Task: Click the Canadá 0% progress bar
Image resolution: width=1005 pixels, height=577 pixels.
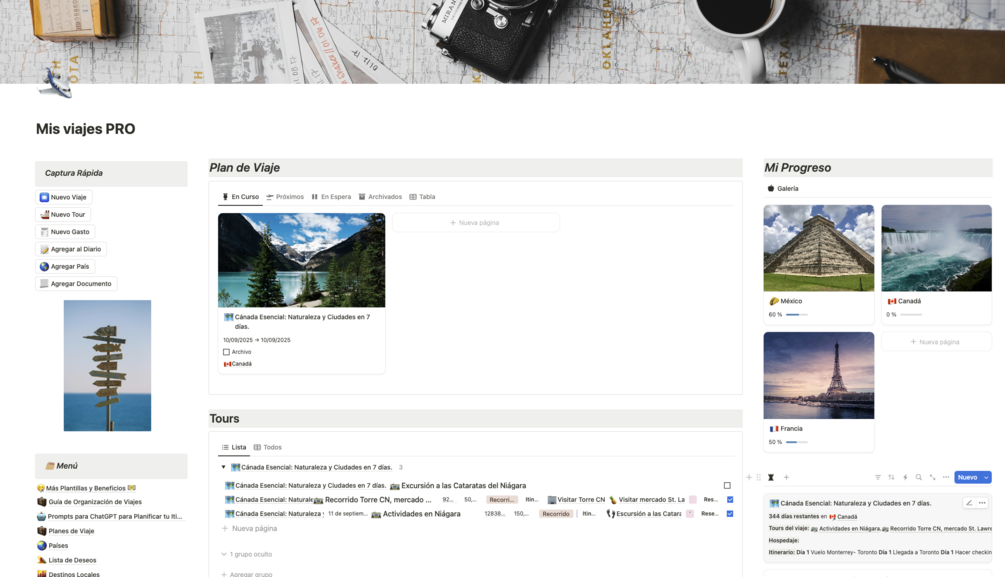Action: click(911, 315)
